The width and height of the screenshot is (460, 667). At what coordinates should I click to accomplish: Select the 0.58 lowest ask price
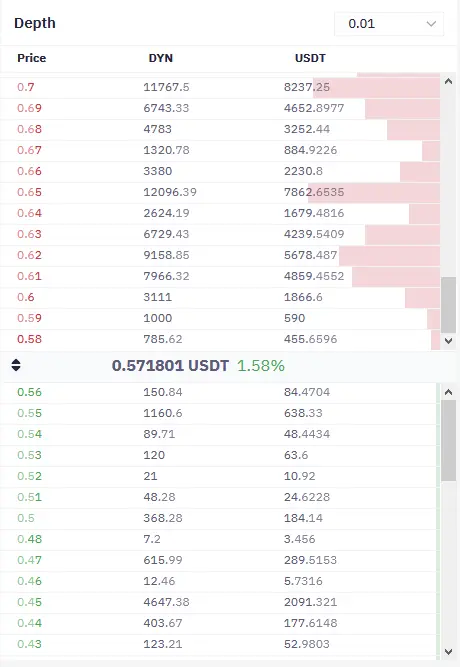click(29, 339)
